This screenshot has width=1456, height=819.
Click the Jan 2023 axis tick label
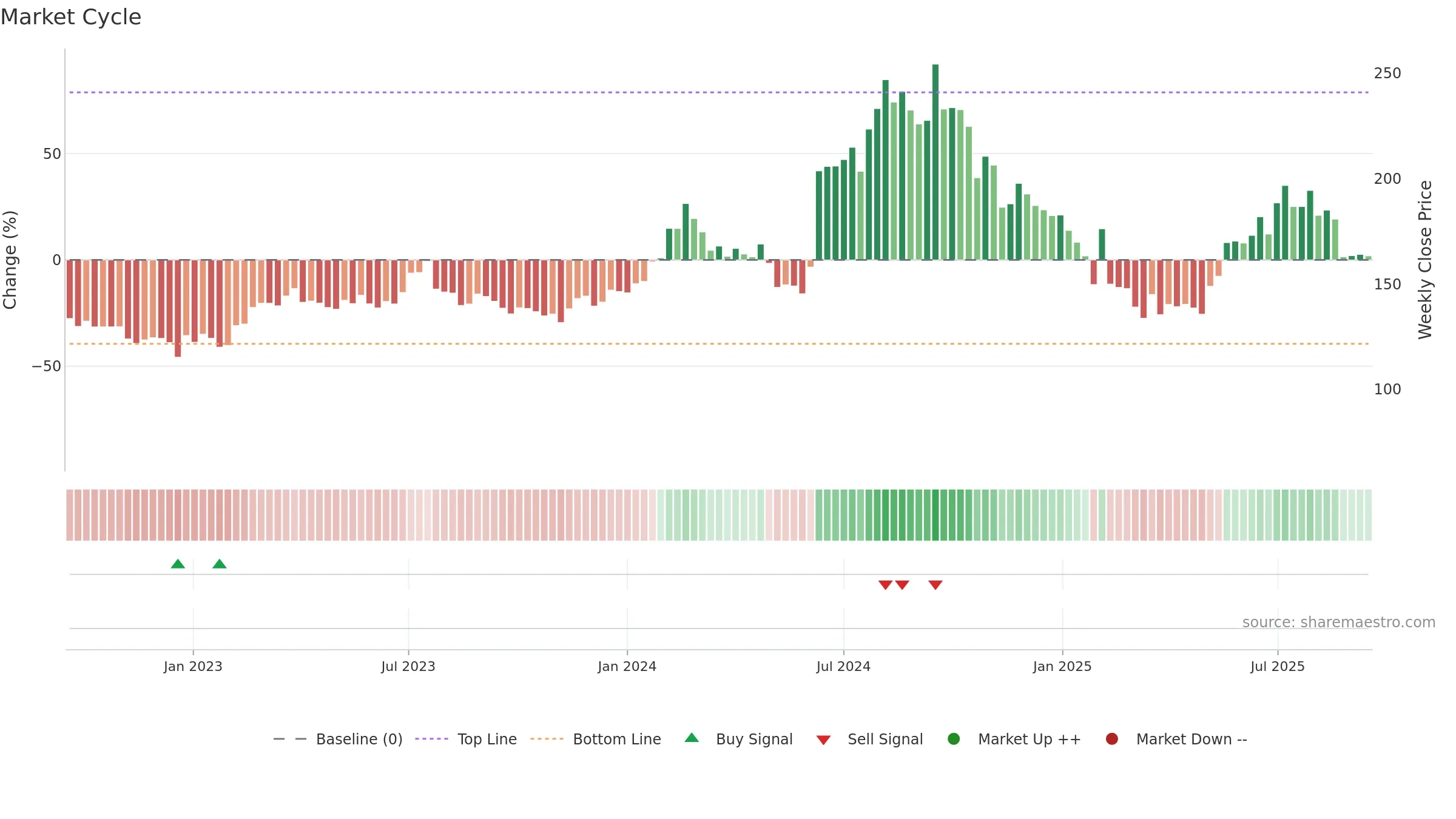(193, 666)
